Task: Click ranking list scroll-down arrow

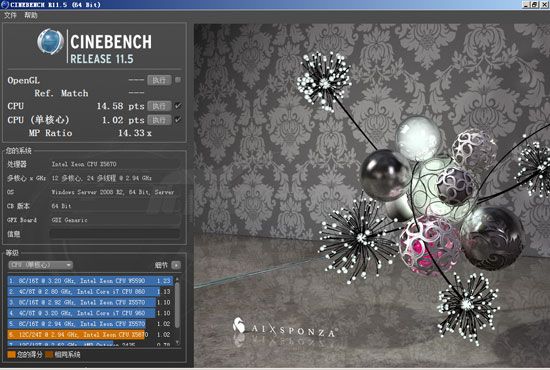Action: pyautogui.click(x=177, y=342)
